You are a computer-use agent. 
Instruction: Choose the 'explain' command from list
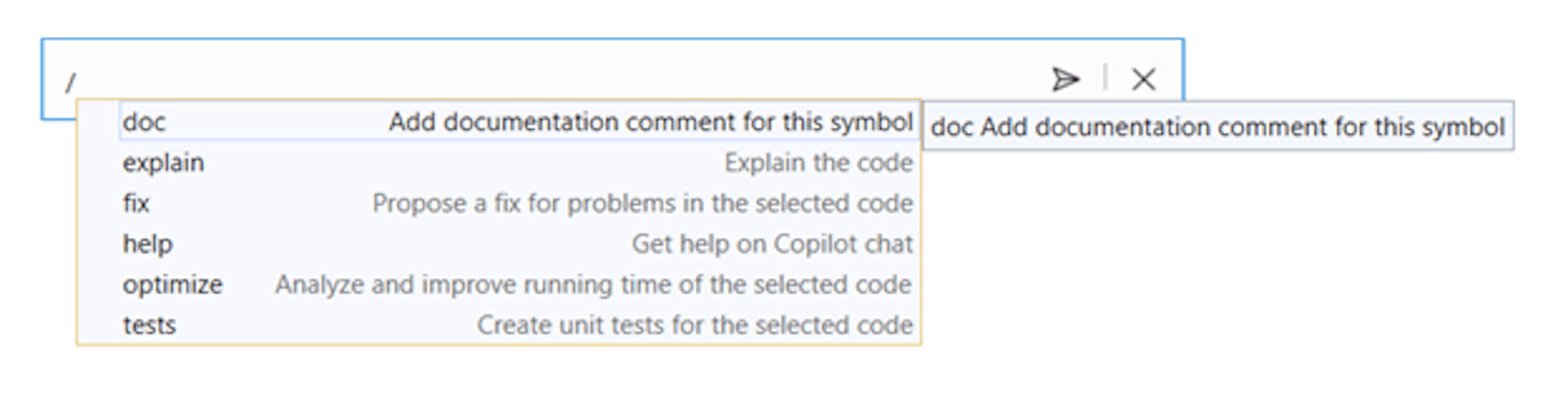pyautogui.click(x=163, y=163)
